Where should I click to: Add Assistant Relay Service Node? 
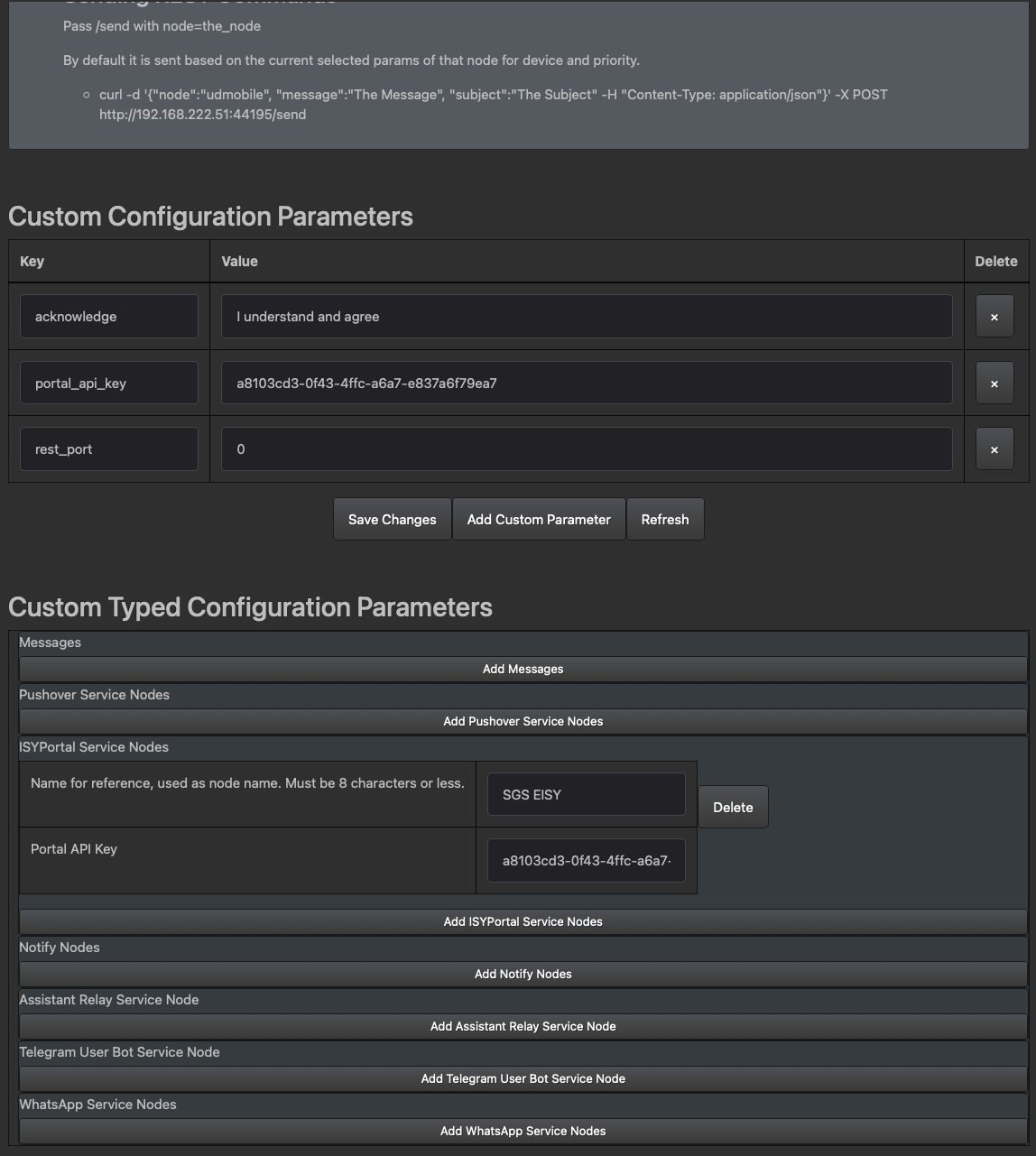pyautogui.click(x=523, y=1027)
